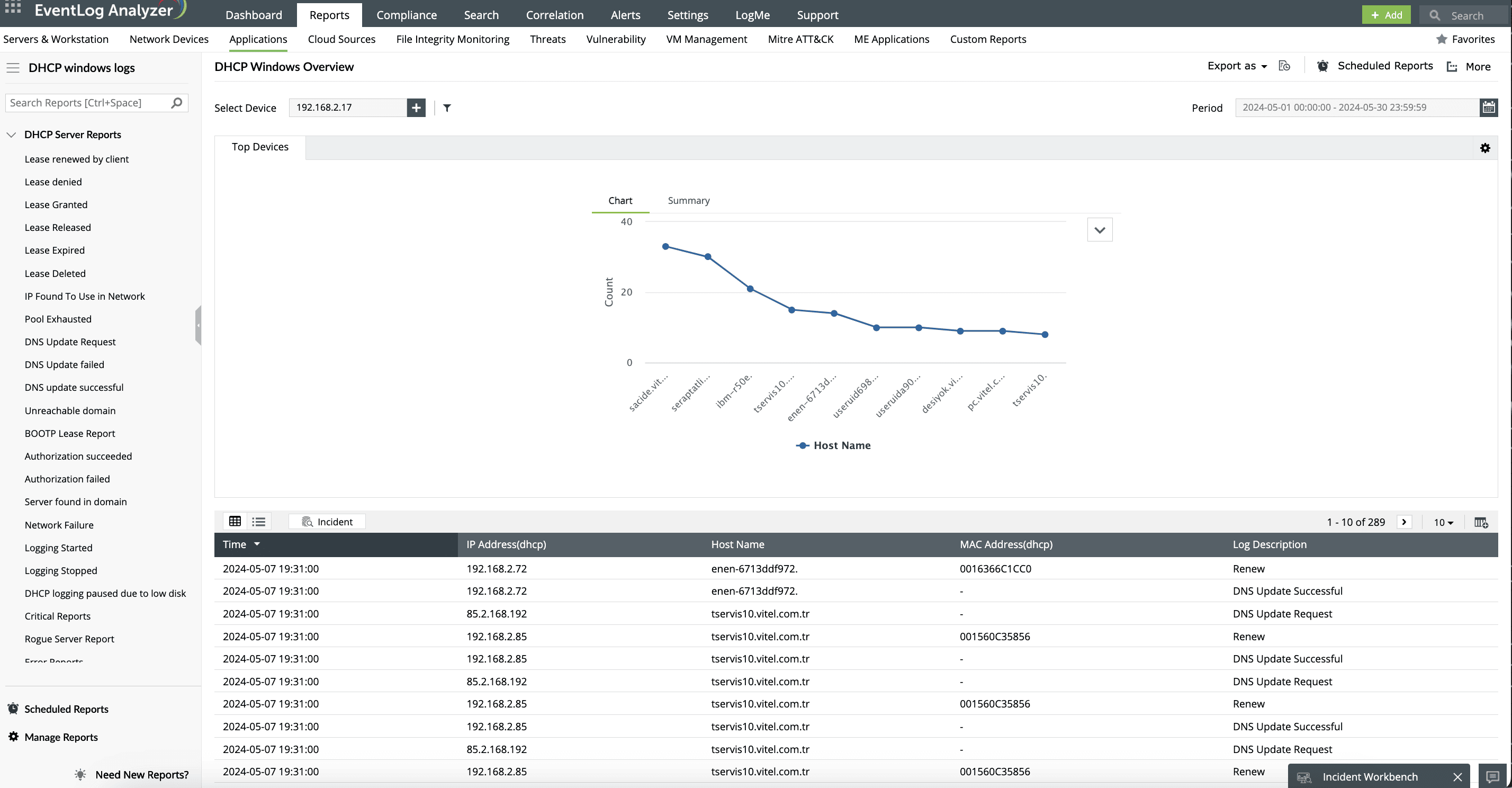
Task: Open the device filter funnel icon
Action: [447, 108]
